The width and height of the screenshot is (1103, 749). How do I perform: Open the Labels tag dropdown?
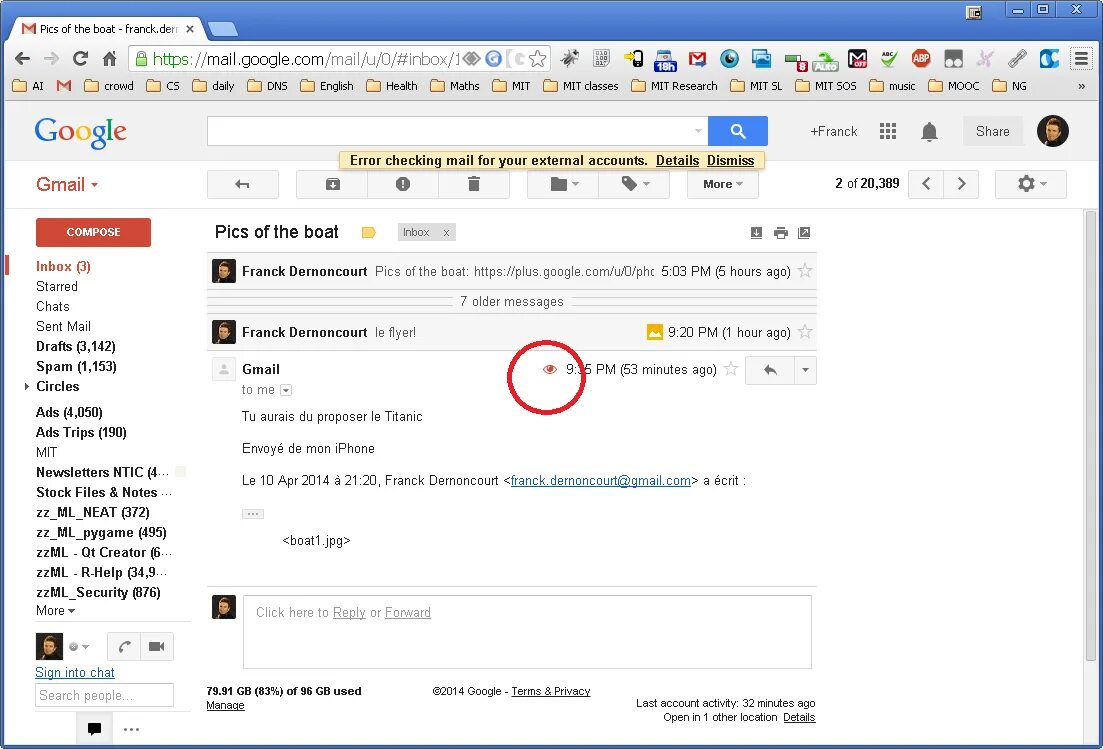(635, 184)
